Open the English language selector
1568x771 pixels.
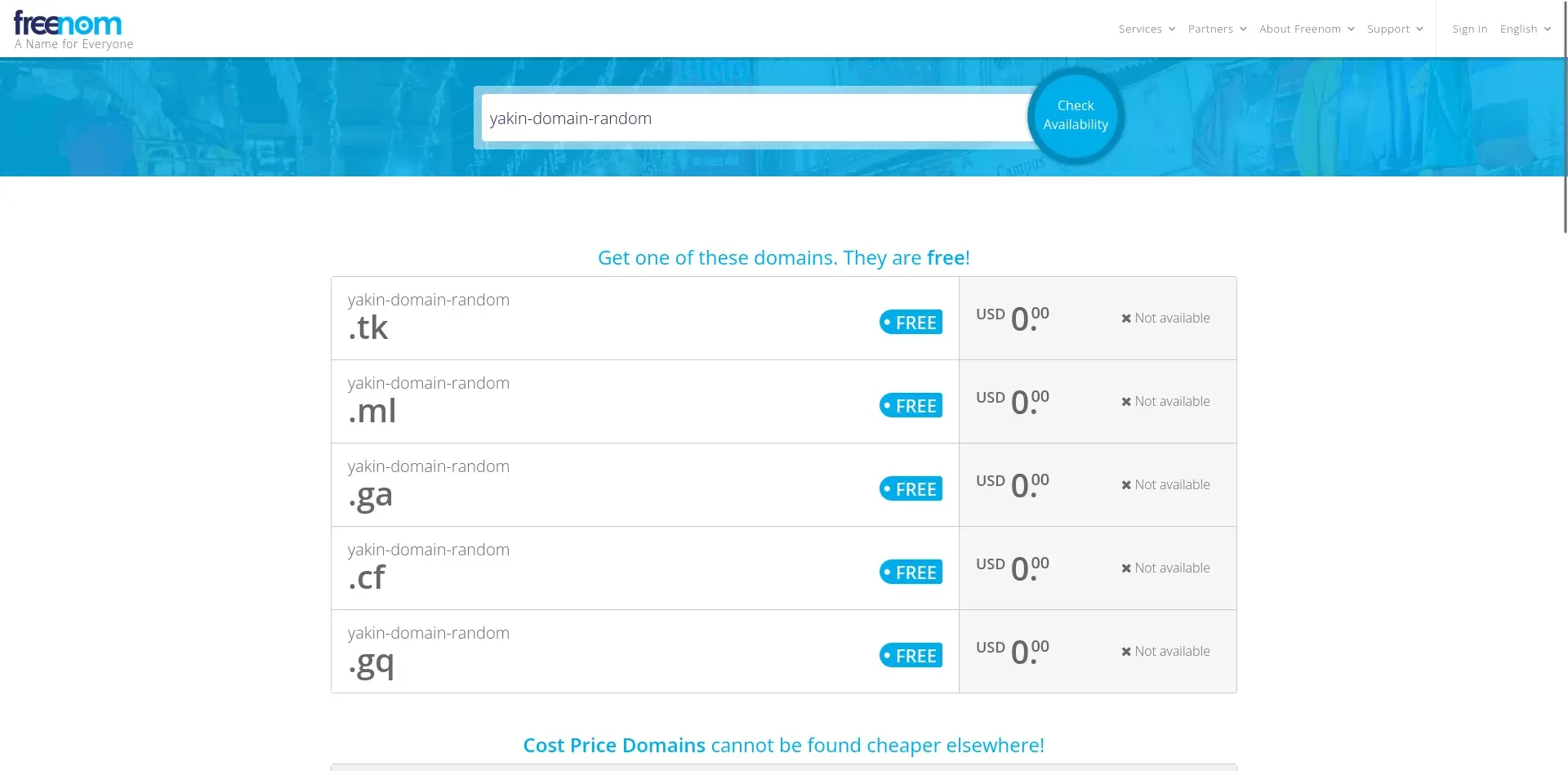pyautogui.click(x=1525, y=29)
